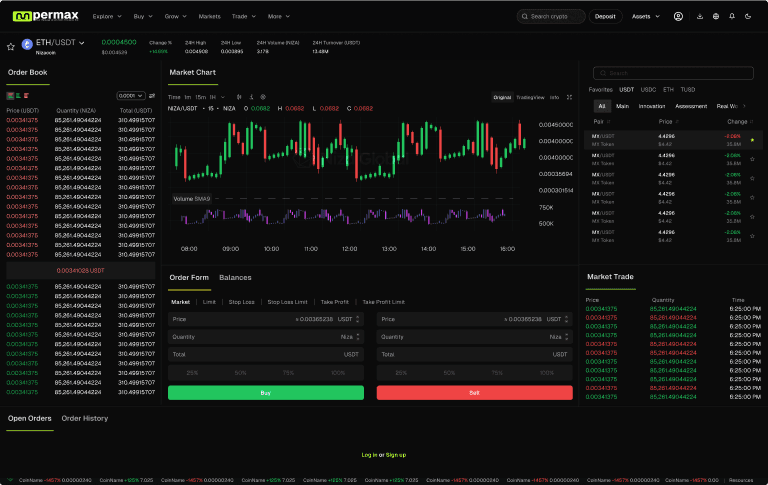The width and height of the screenshot is (768, 485).
Task: Sort pairs list by Price column icon
Action: [x=677, y=121]
